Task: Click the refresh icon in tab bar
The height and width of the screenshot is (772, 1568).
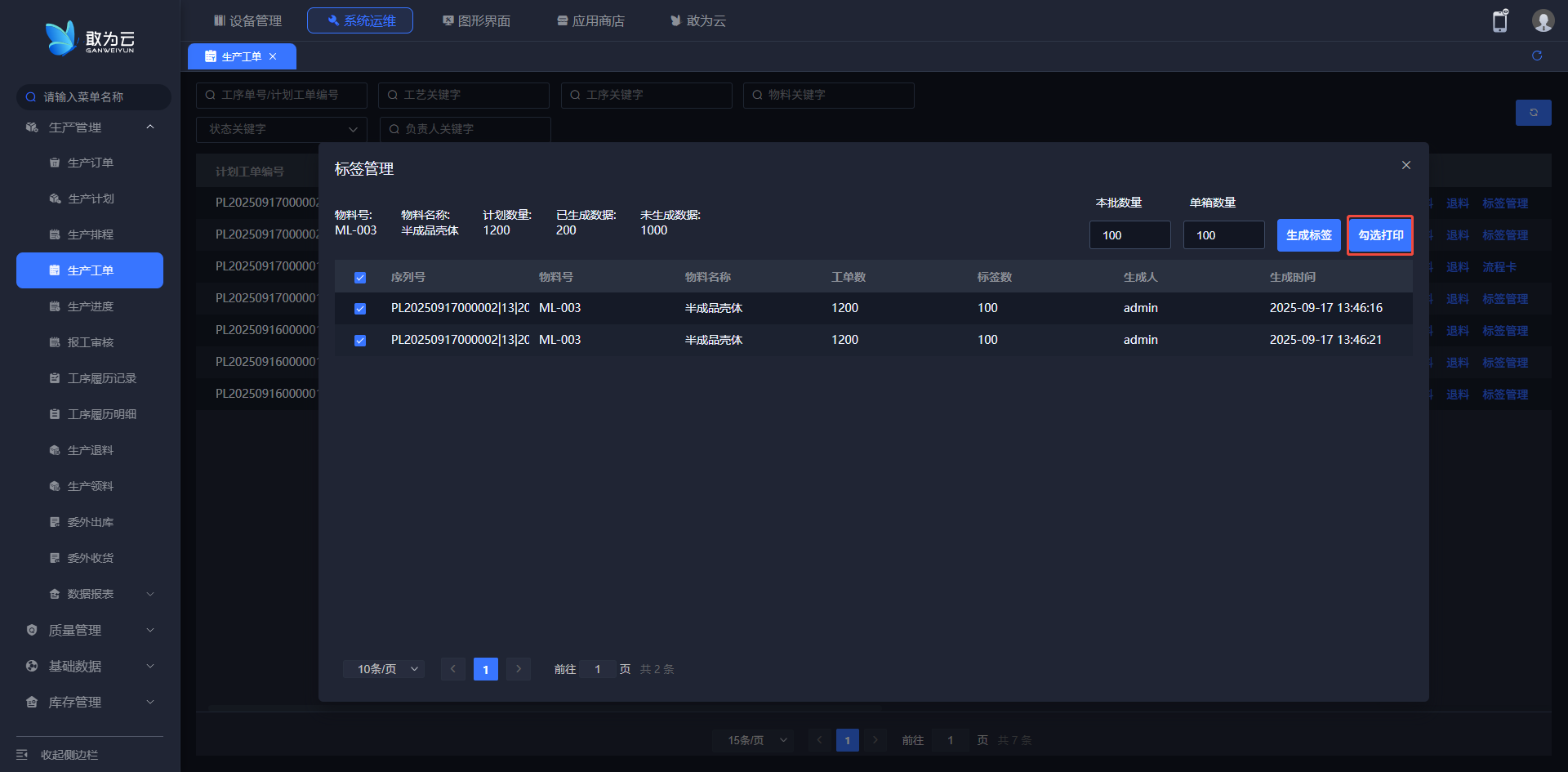Action: (x=1537, y=56)
